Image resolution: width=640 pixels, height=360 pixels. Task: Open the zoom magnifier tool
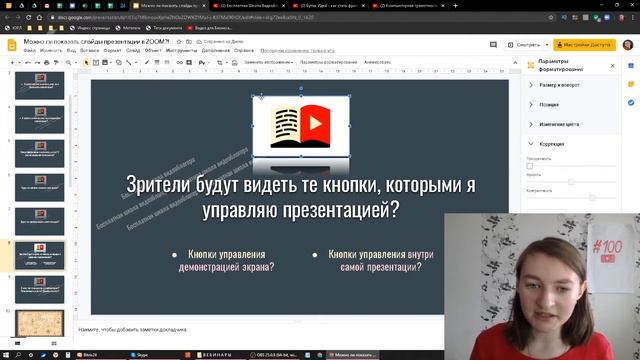tap(69, 62)
